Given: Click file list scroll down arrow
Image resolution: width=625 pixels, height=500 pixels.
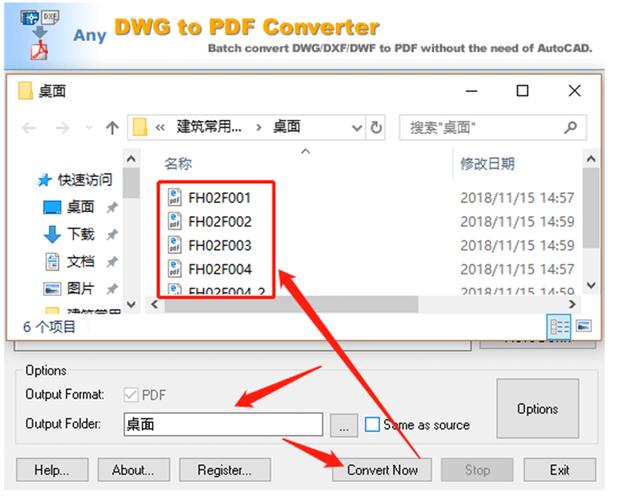Looking at the screenshot, I should tap(591, 285).
